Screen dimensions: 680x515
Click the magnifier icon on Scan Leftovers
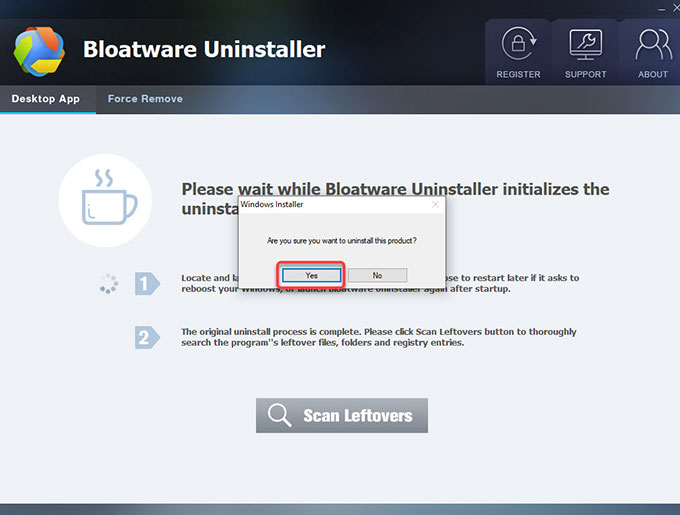279,415
